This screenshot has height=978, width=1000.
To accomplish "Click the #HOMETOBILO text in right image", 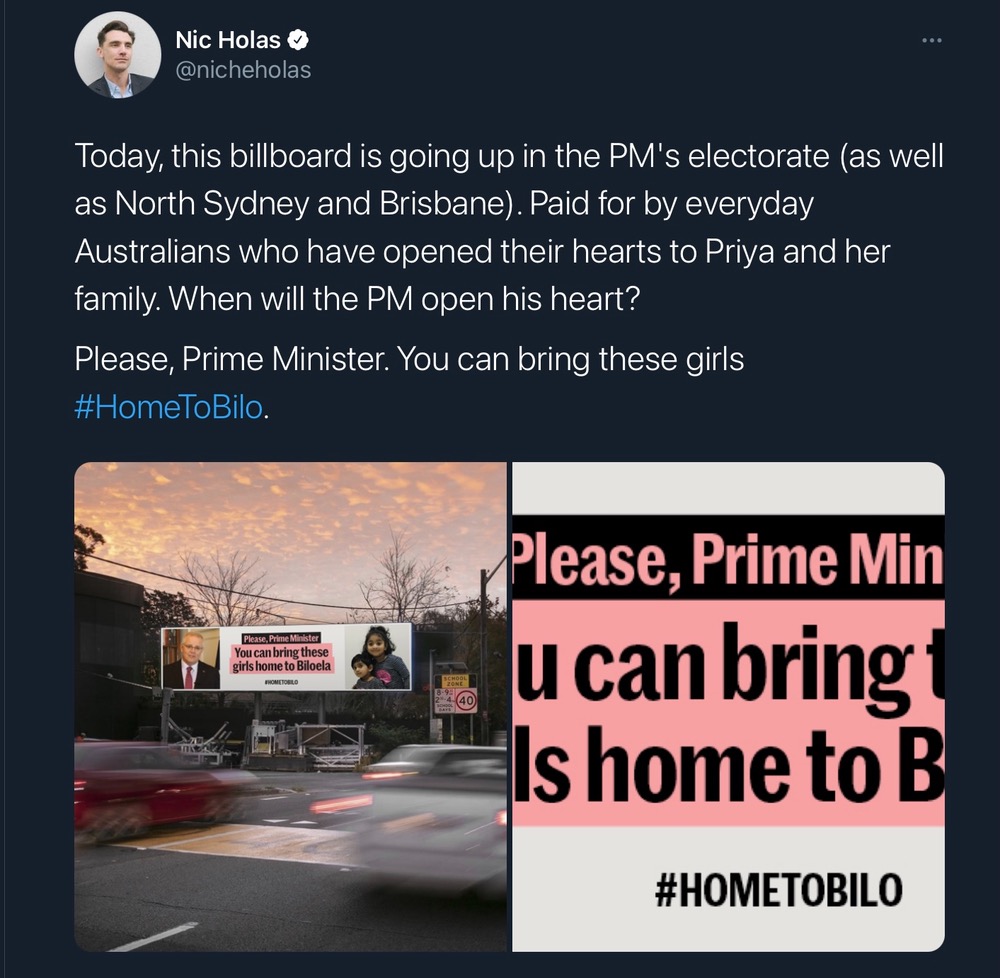I will tap(778, 890).
